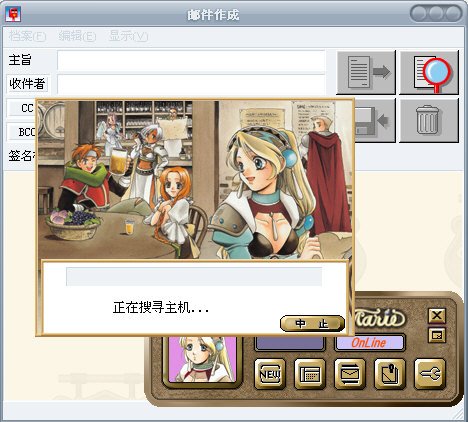Open the 档案(F) menu
The width and height of the screenshot is (468, 422).
point(27,36)
